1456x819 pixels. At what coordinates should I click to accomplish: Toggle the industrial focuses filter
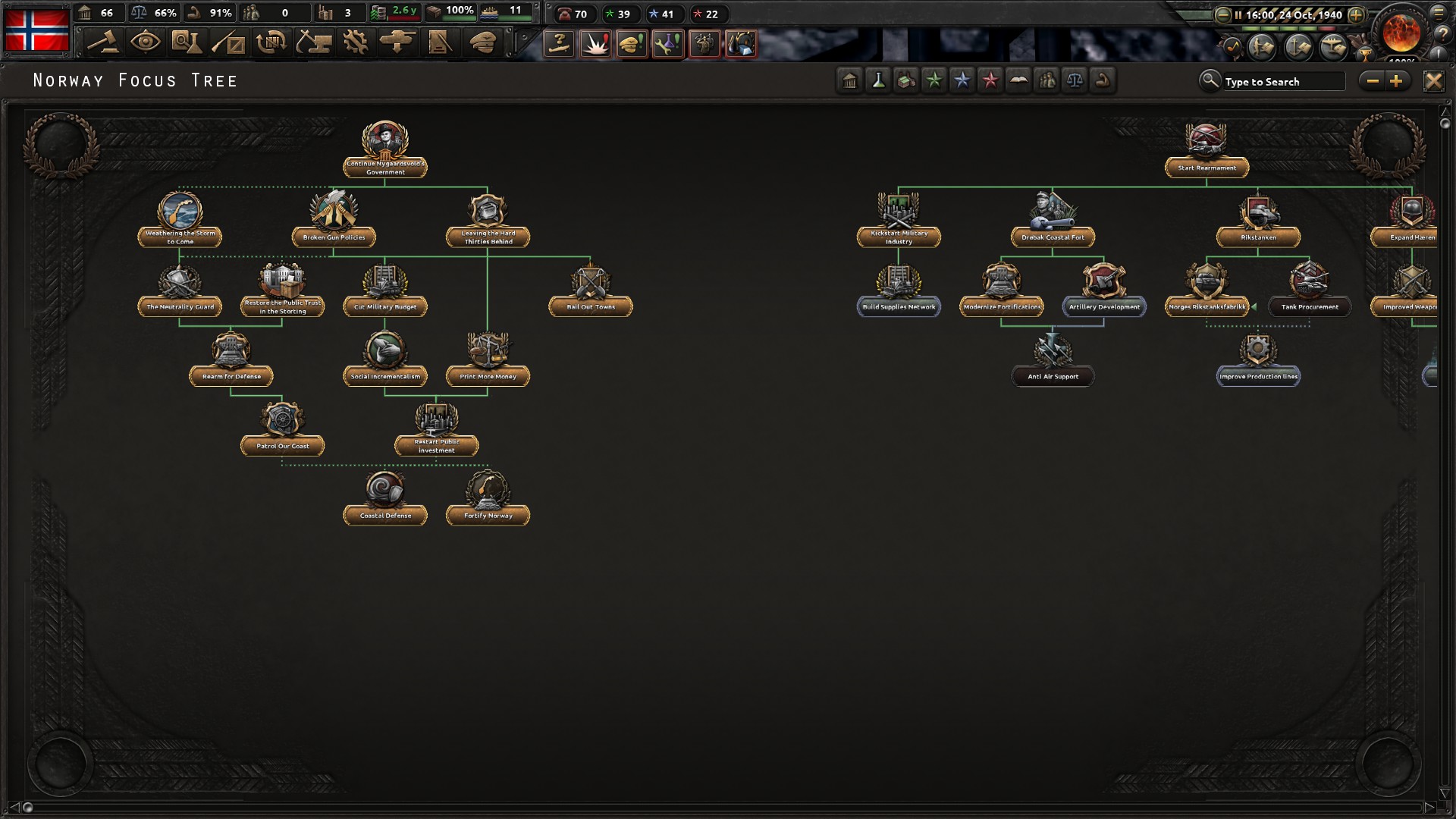click(x=906, y=81)
